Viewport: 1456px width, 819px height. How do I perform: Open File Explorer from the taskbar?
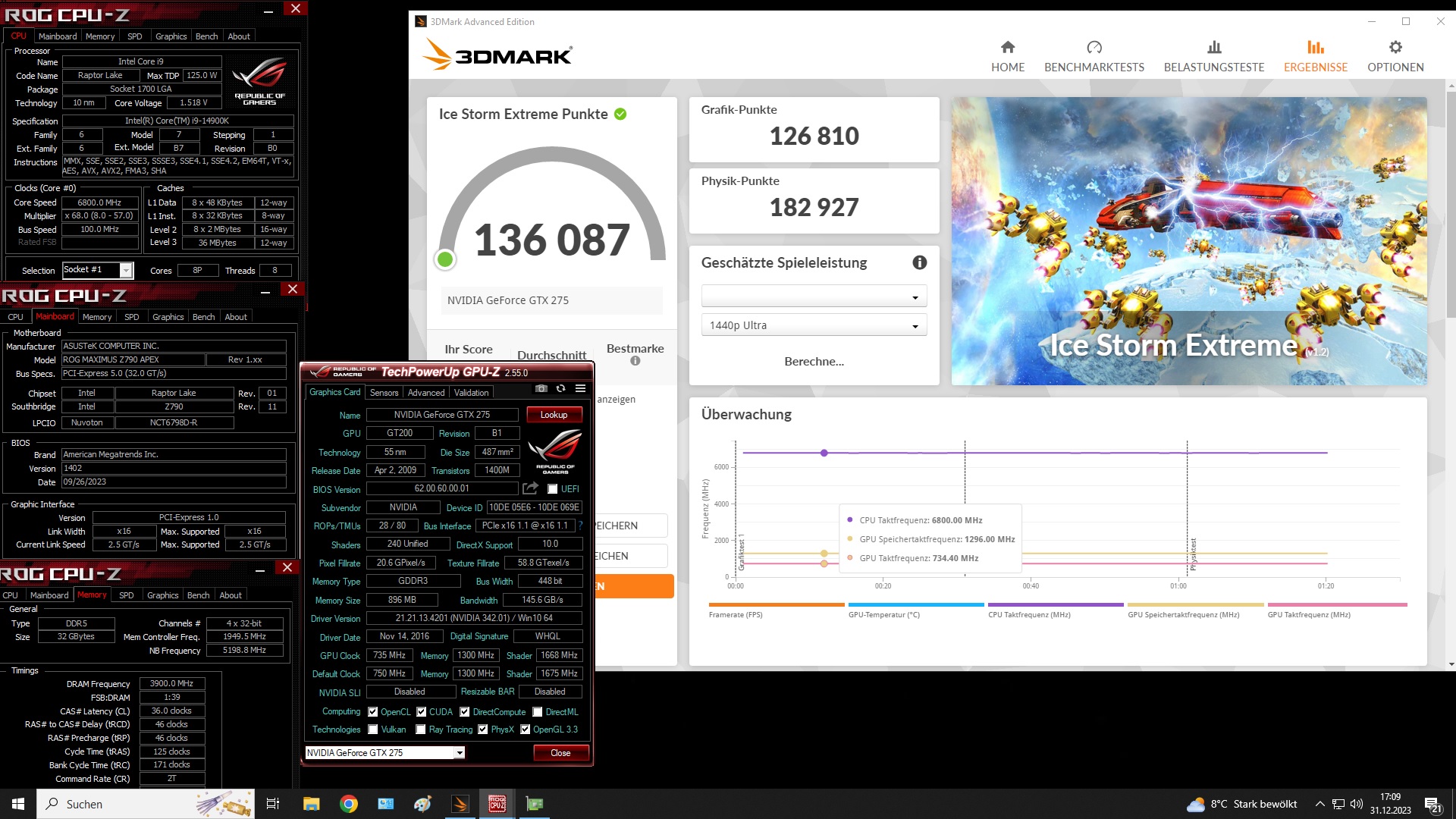click(311, 804)
